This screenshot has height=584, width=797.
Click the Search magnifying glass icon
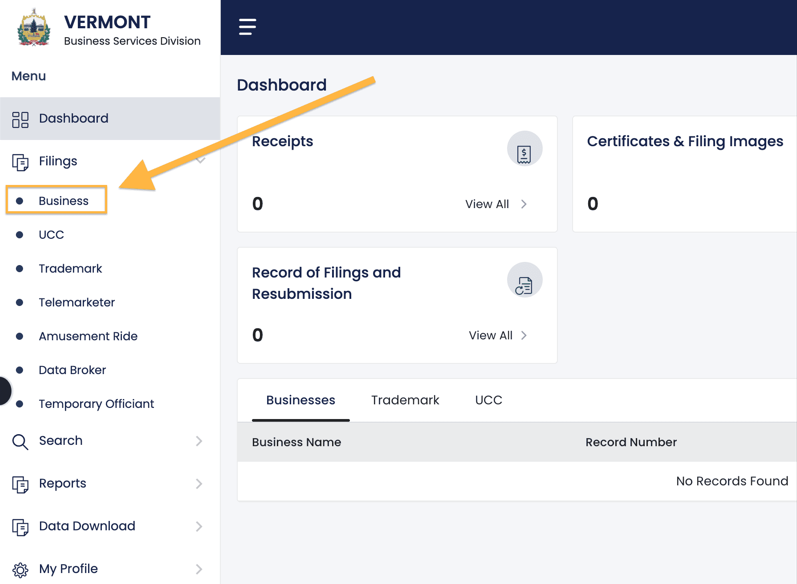click(x=20, y=441)
